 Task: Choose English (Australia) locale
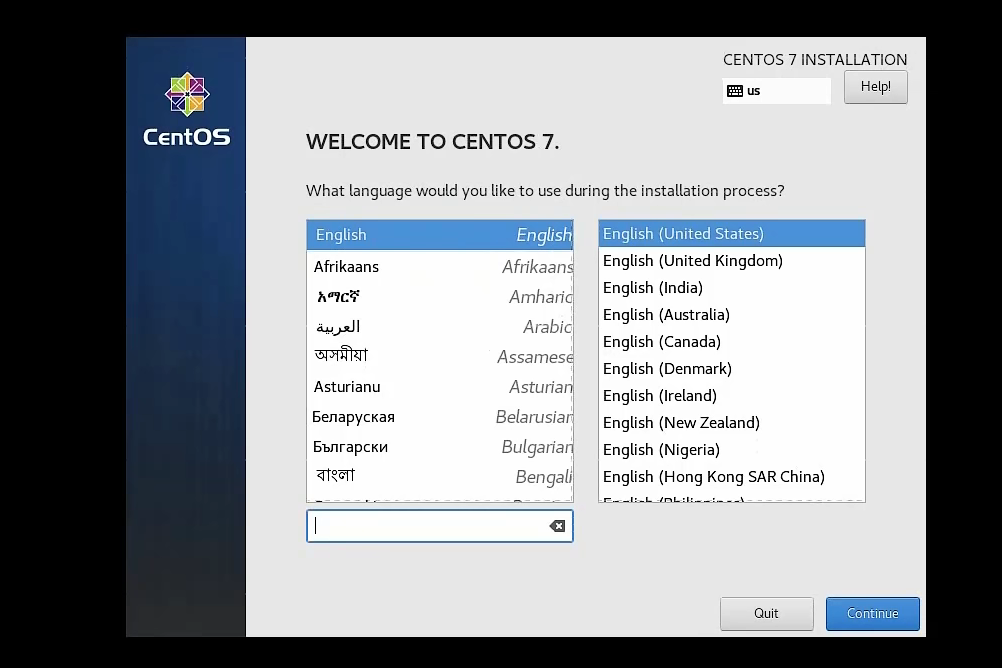coord(732,315)
